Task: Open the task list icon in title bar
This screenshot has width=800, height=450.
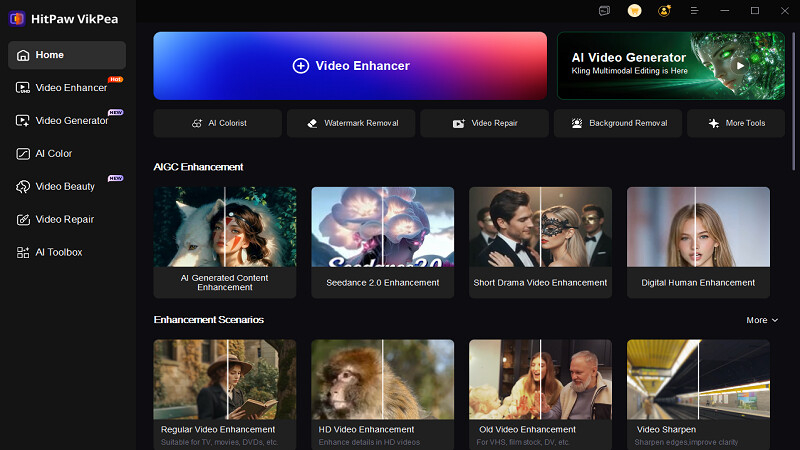Action: [604, 11]
